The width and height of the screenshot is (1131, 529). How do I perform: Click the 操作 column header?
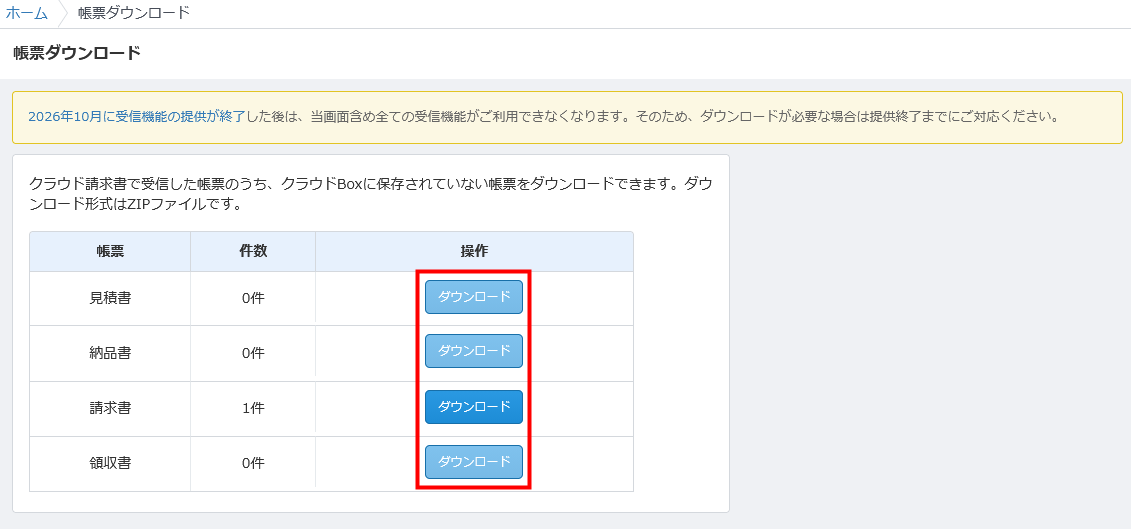474,251
